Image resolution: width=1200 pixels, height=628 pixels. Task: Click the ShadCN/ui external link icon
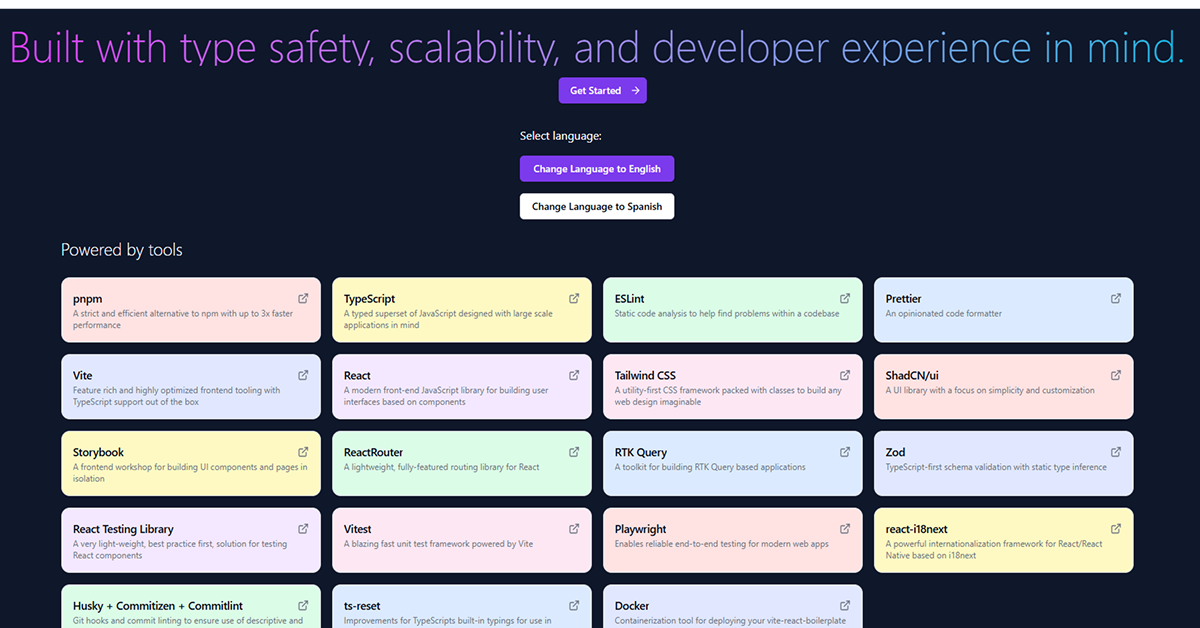tap(1116, 374)
